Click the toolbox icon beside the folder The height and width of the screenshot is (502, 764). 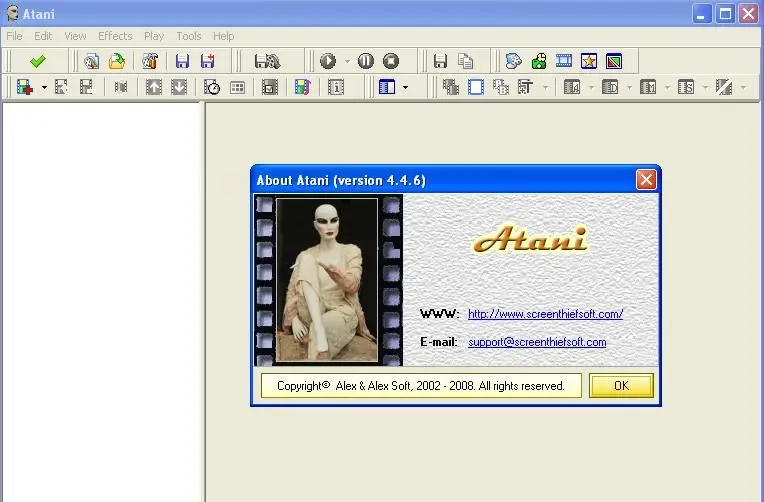click(x=150, y=61)
